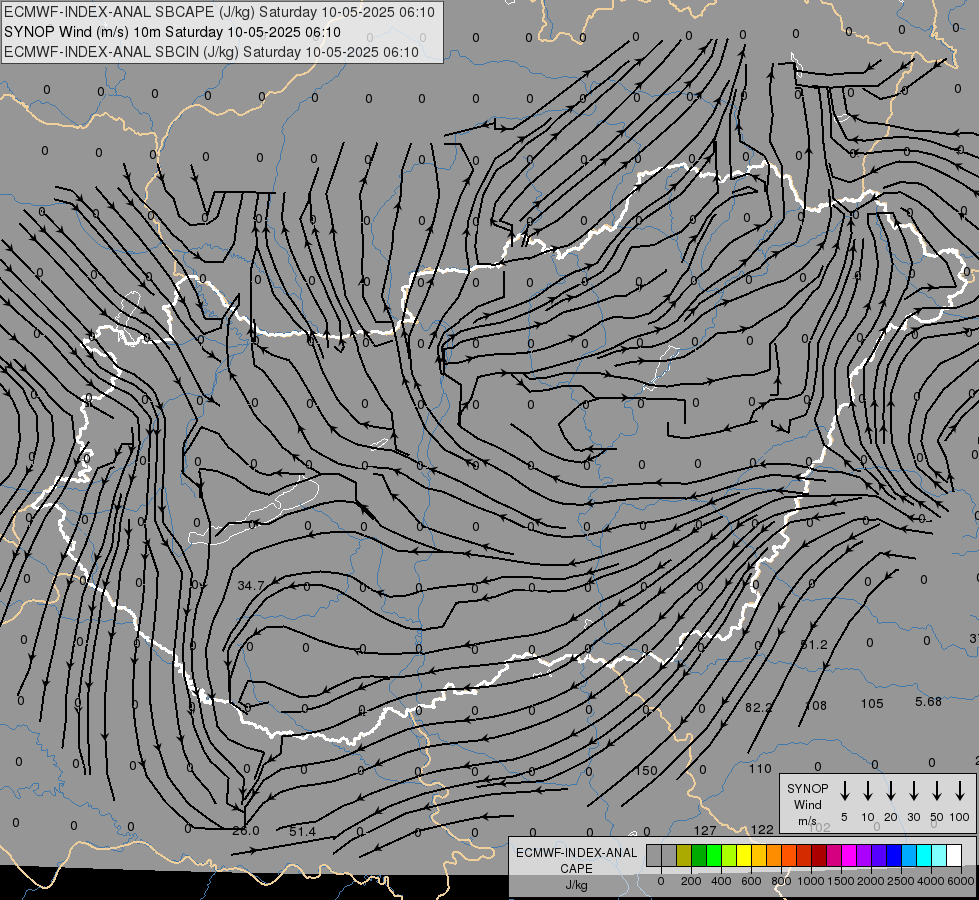Screen dimensions: 979x900
Task: Click the 2500 tick label on the color scale
Action: pos(901,881)
